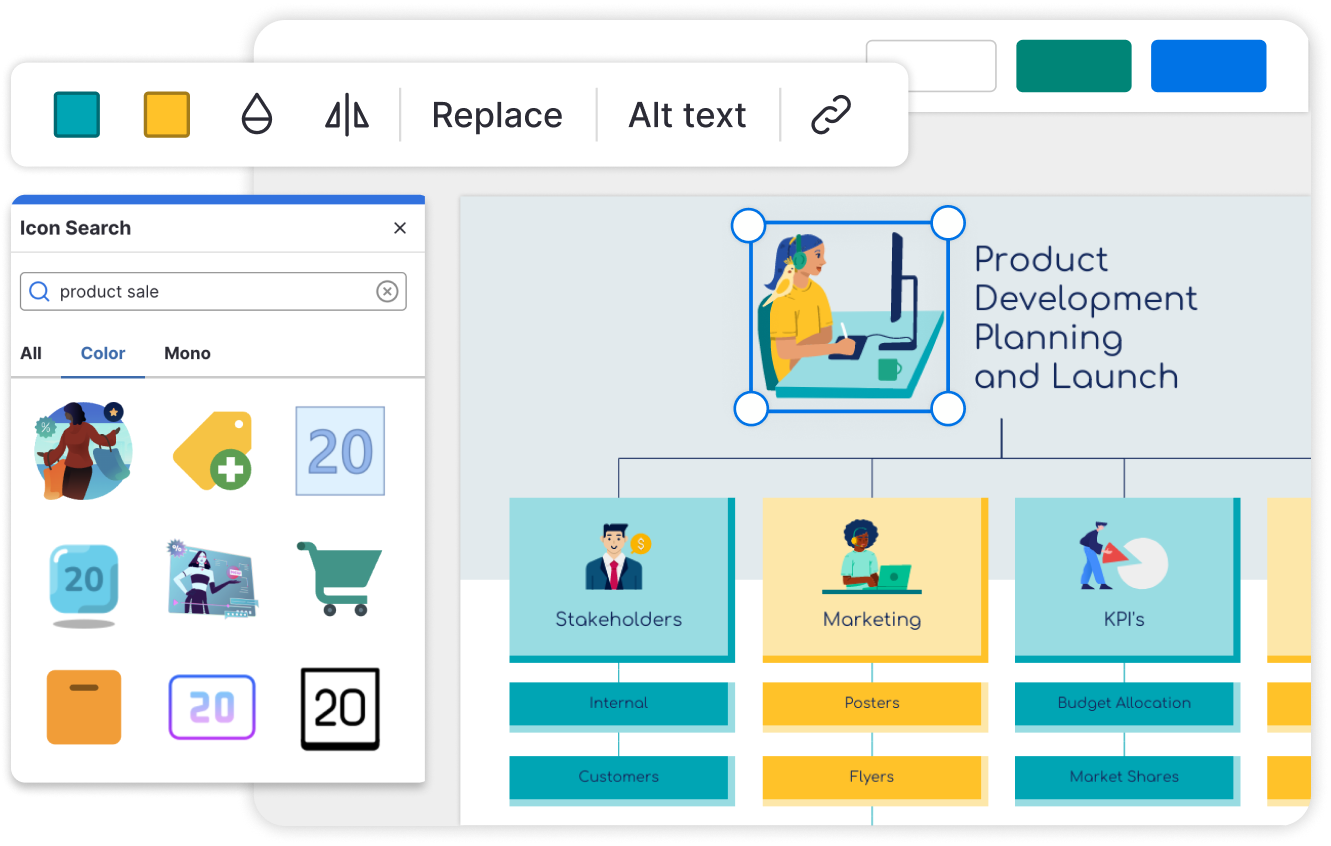This screenshot has width=1331, height=846.
Task: Select the purple gradient '20' icon
Action: (x=212, y=707)
